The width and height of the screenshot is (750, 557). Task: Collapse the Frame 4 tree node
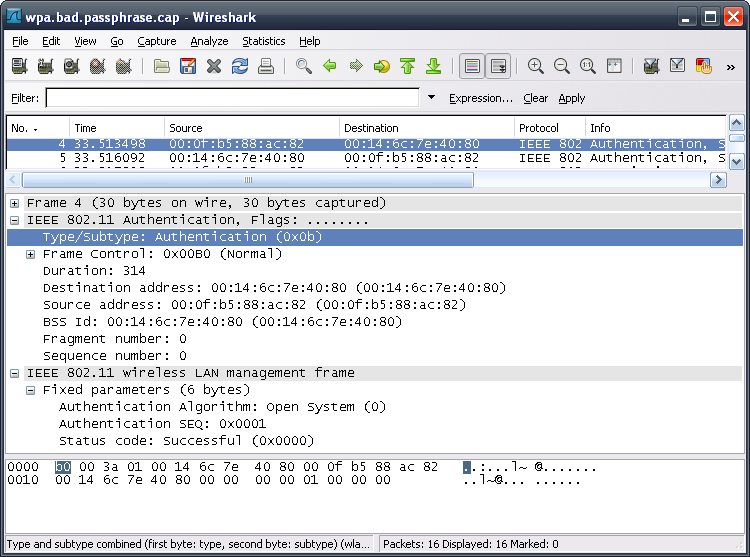[15, 203]
